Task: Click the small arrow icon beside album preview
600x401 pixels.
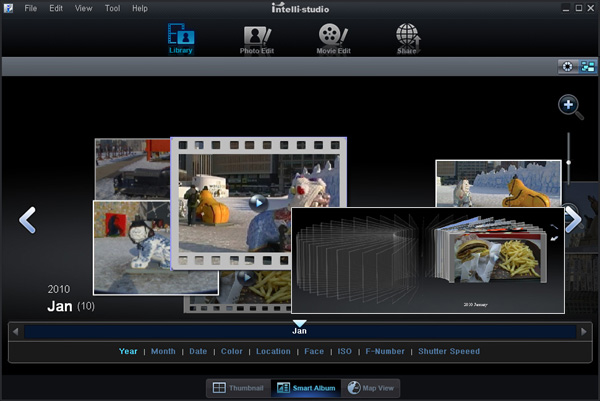Action: [554, 239]
